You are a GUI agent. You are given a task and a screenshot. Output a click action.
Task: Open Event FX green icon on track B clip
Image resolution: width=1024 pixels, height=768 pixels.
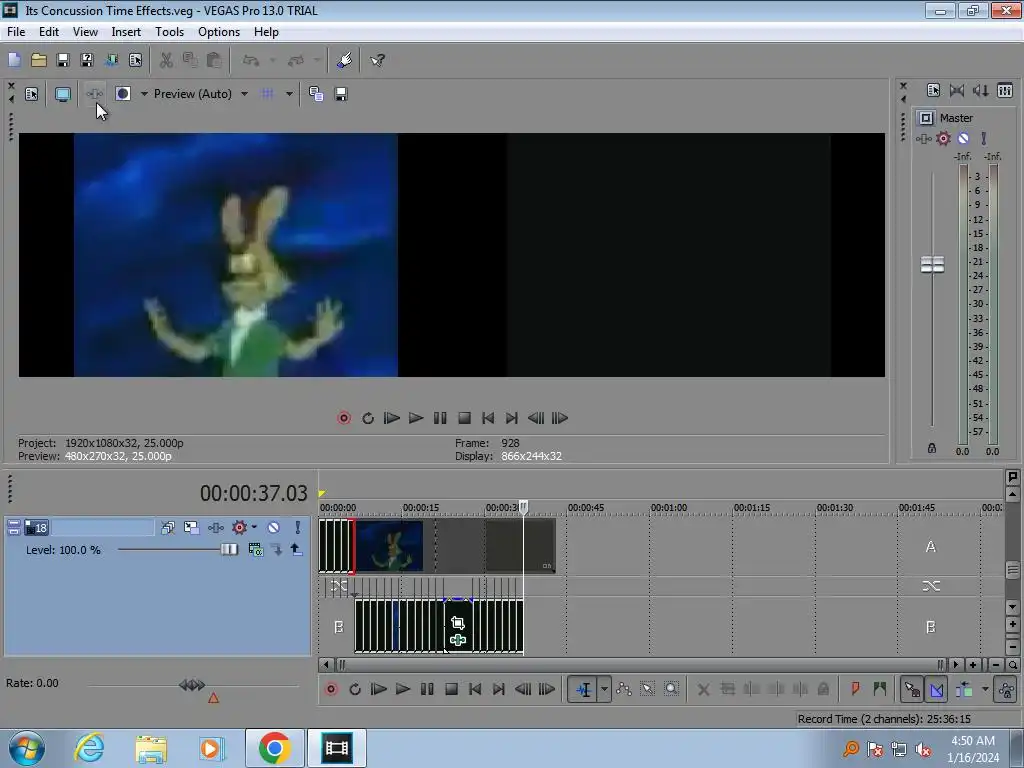(x=458, y=640)
